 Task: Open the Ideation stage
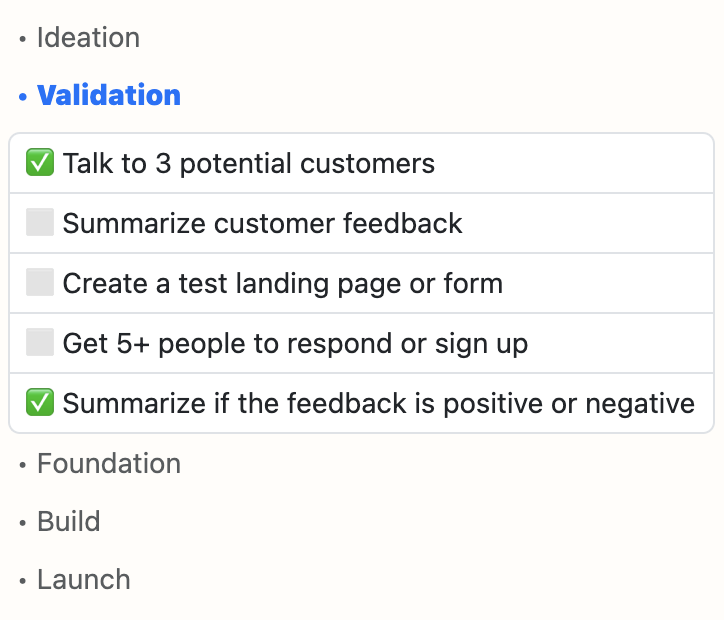(88, 37)
